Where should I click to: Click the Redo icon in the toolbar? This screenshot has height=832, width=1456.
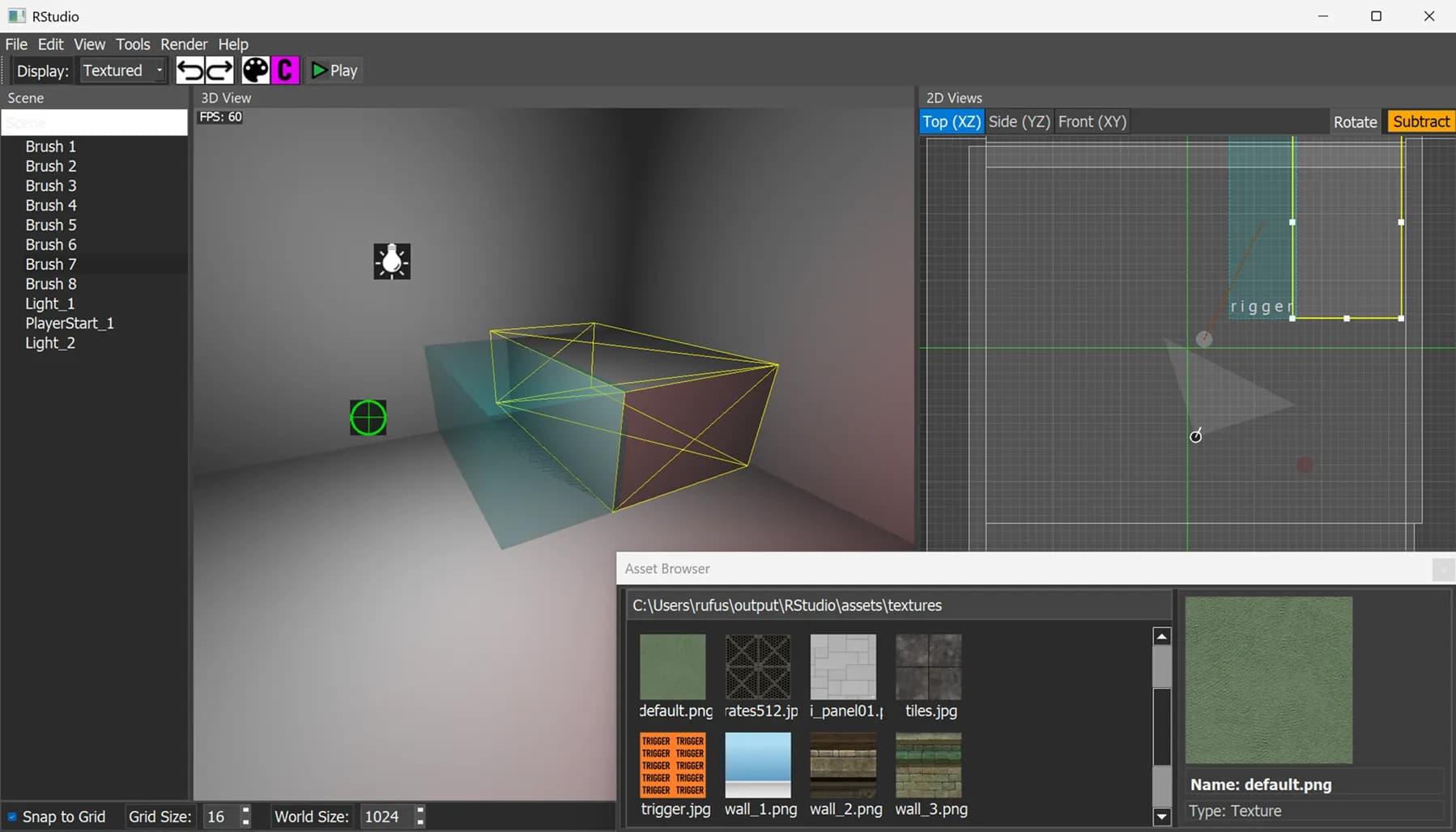click(219, 70)
